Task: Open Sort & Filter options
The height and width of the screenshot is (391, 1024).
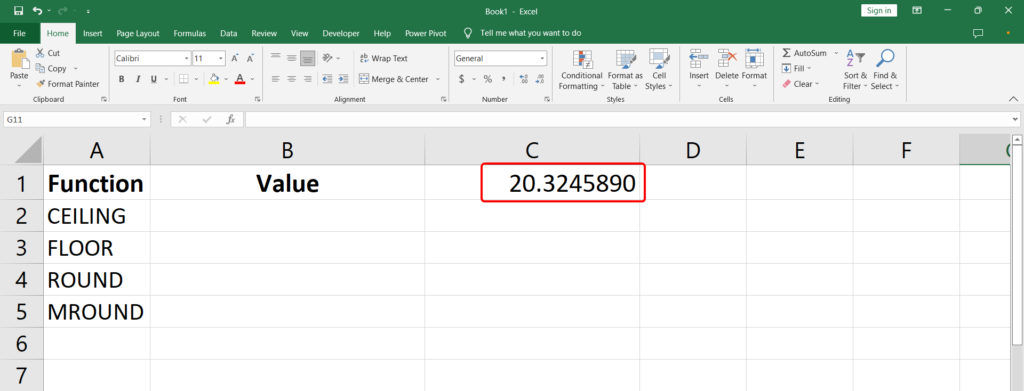Action: click(854, 70)
